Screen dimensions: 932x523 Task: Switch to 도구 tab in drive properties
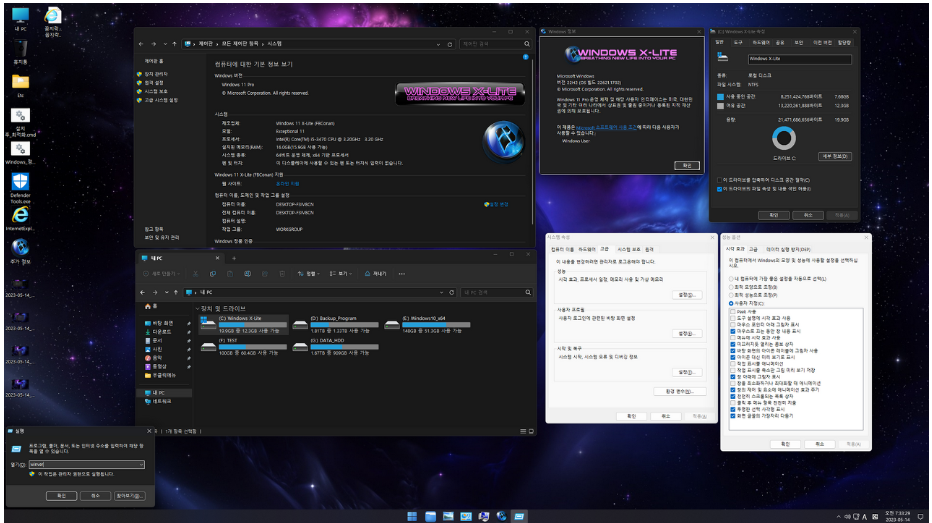[738, 43]
